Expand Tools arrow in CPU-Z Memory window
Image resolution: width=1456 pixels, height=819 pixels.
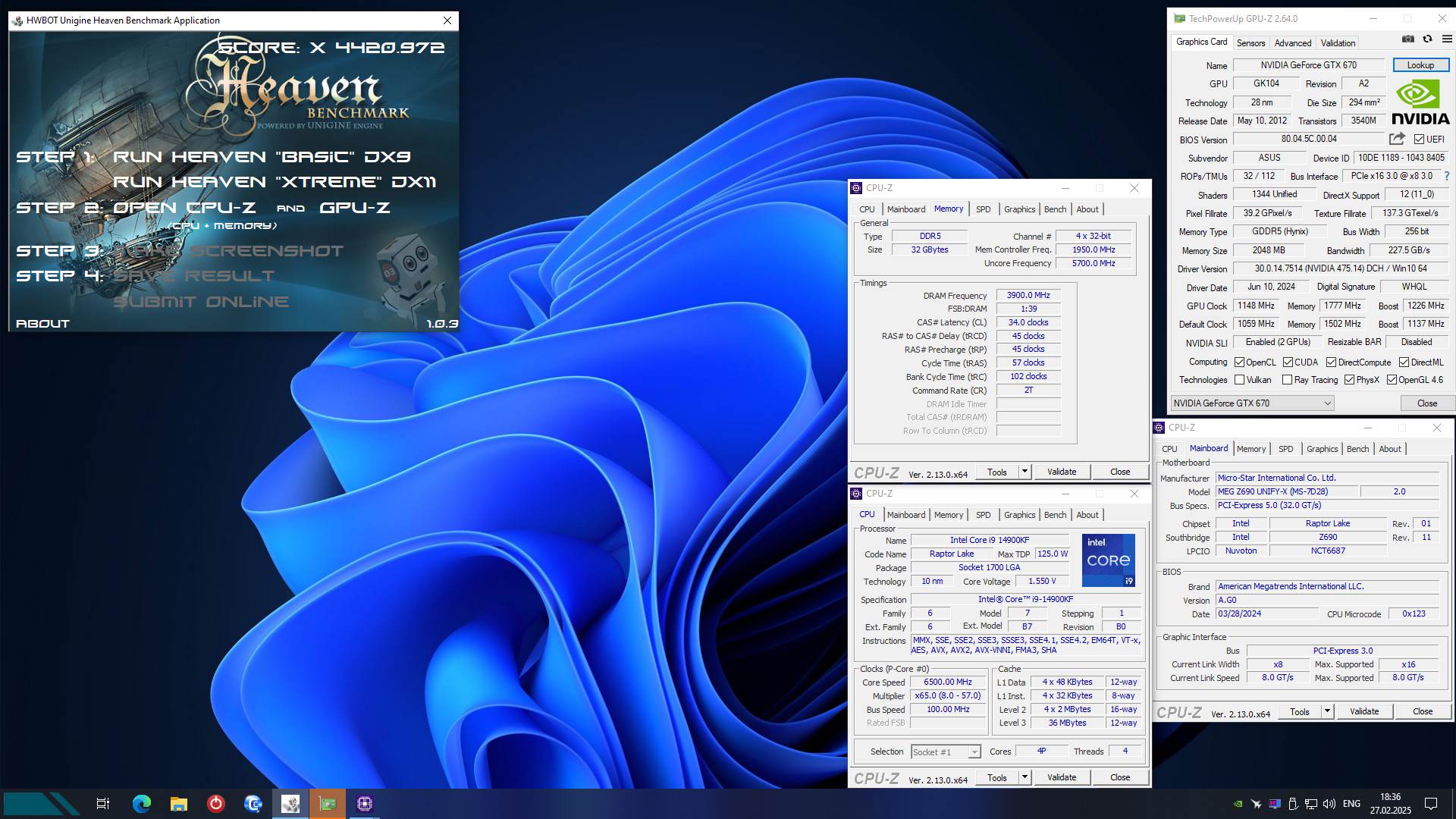click(x=1024, y=472)
